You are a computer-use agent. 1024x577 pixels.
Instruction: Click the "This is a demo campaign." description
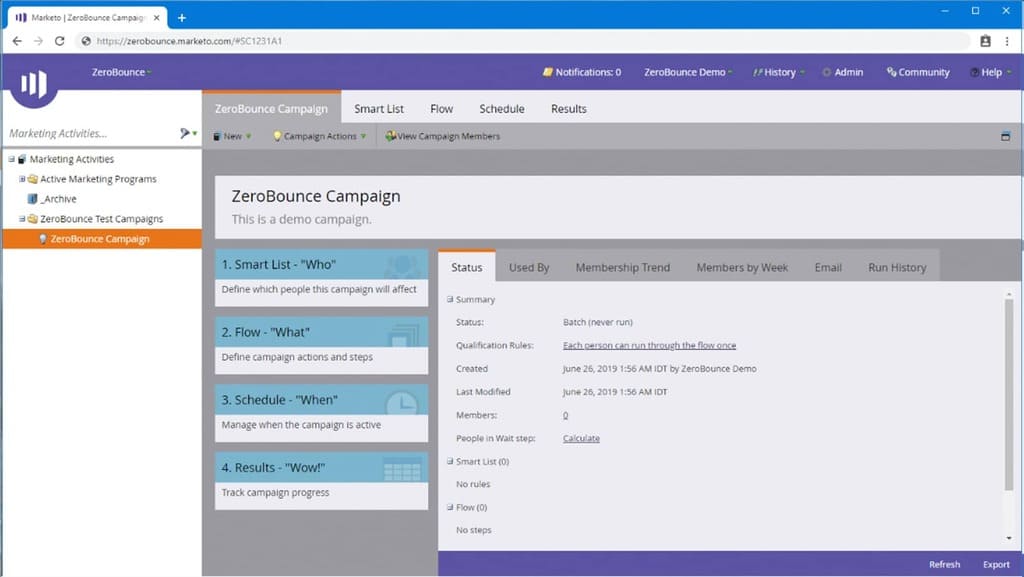(x=302, y=219)
